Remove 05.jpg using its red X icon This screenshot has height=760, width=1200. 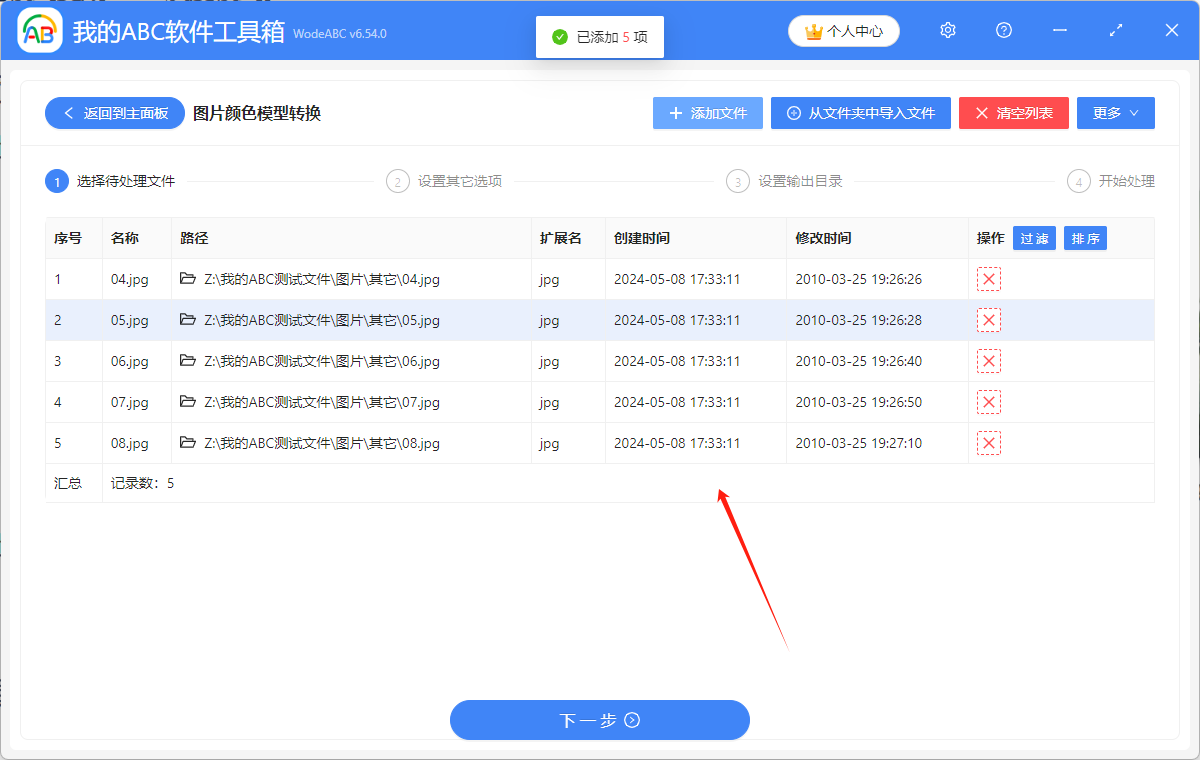(x=989, y=321)
